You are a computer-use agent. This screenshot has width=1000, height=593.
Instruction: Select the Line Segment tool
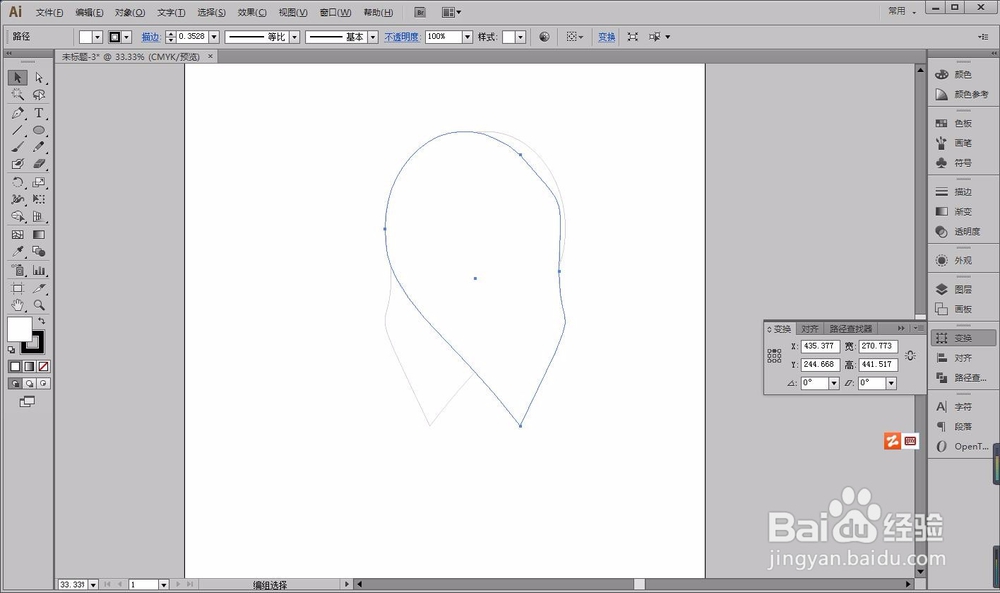[x=17, y=130]
